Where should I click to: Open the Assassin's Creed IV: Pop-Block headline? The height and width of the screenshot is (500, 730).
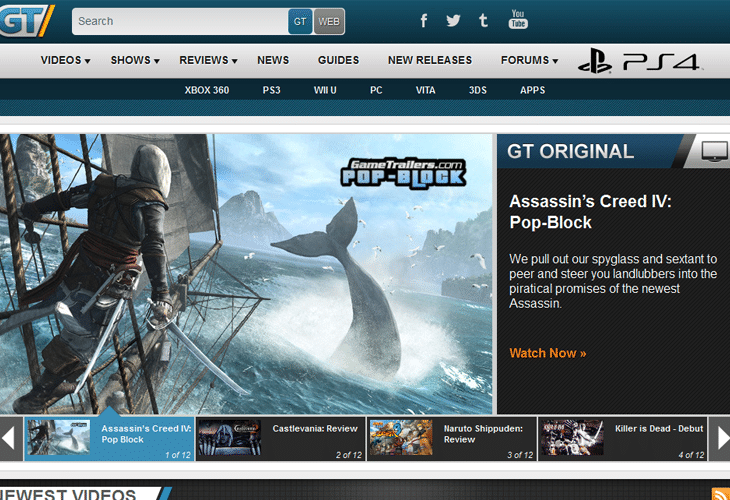pyautogui.click(x=590, y=212)
